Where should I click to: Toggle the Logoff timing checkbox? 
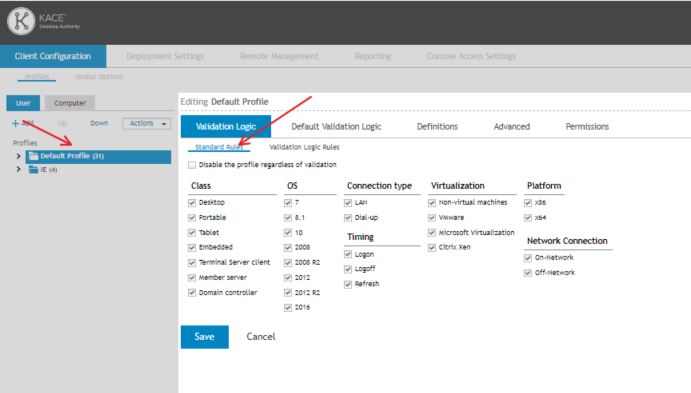click(x=348, y=269)
